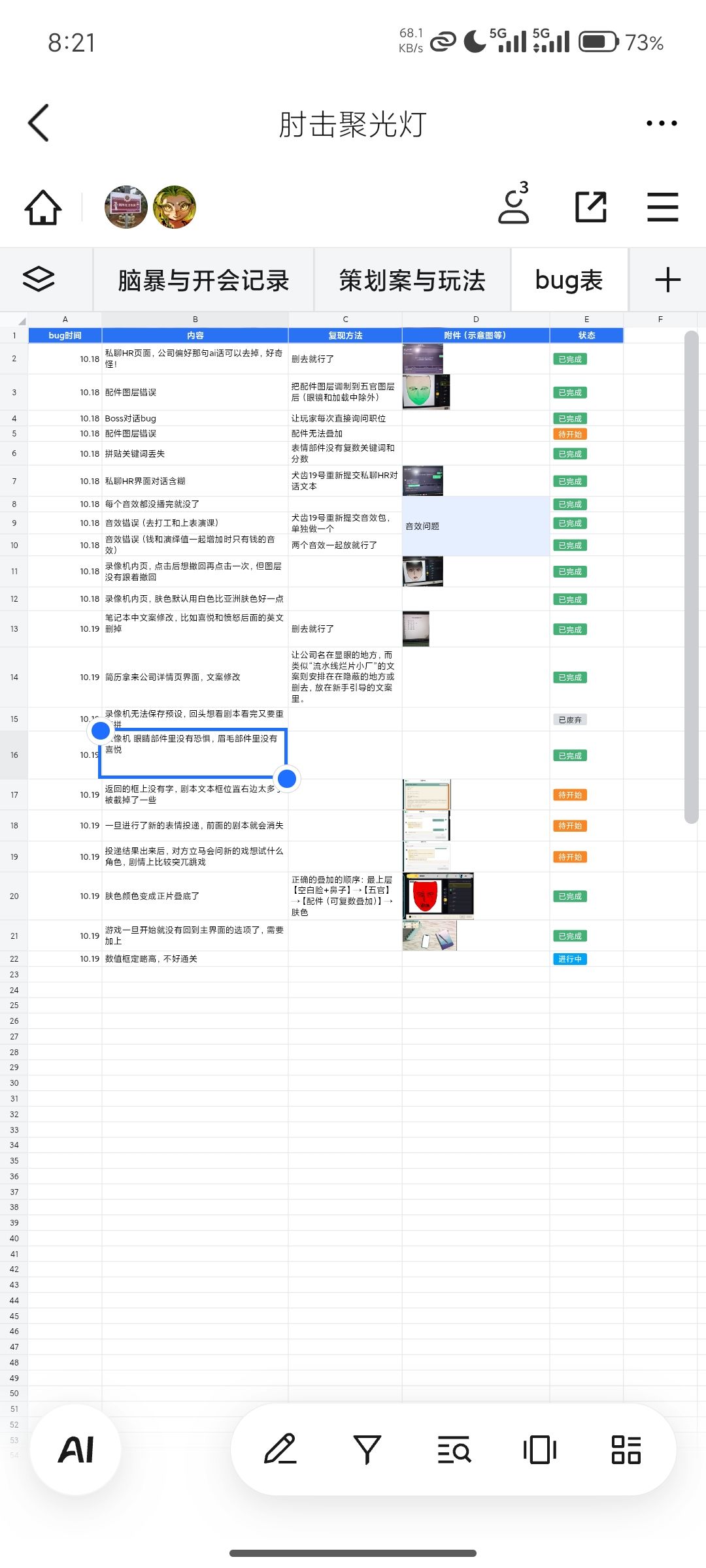The height and width of the screenshot is (1568, 706).
Task: Select column A header
Action: (x=65, y=319)
